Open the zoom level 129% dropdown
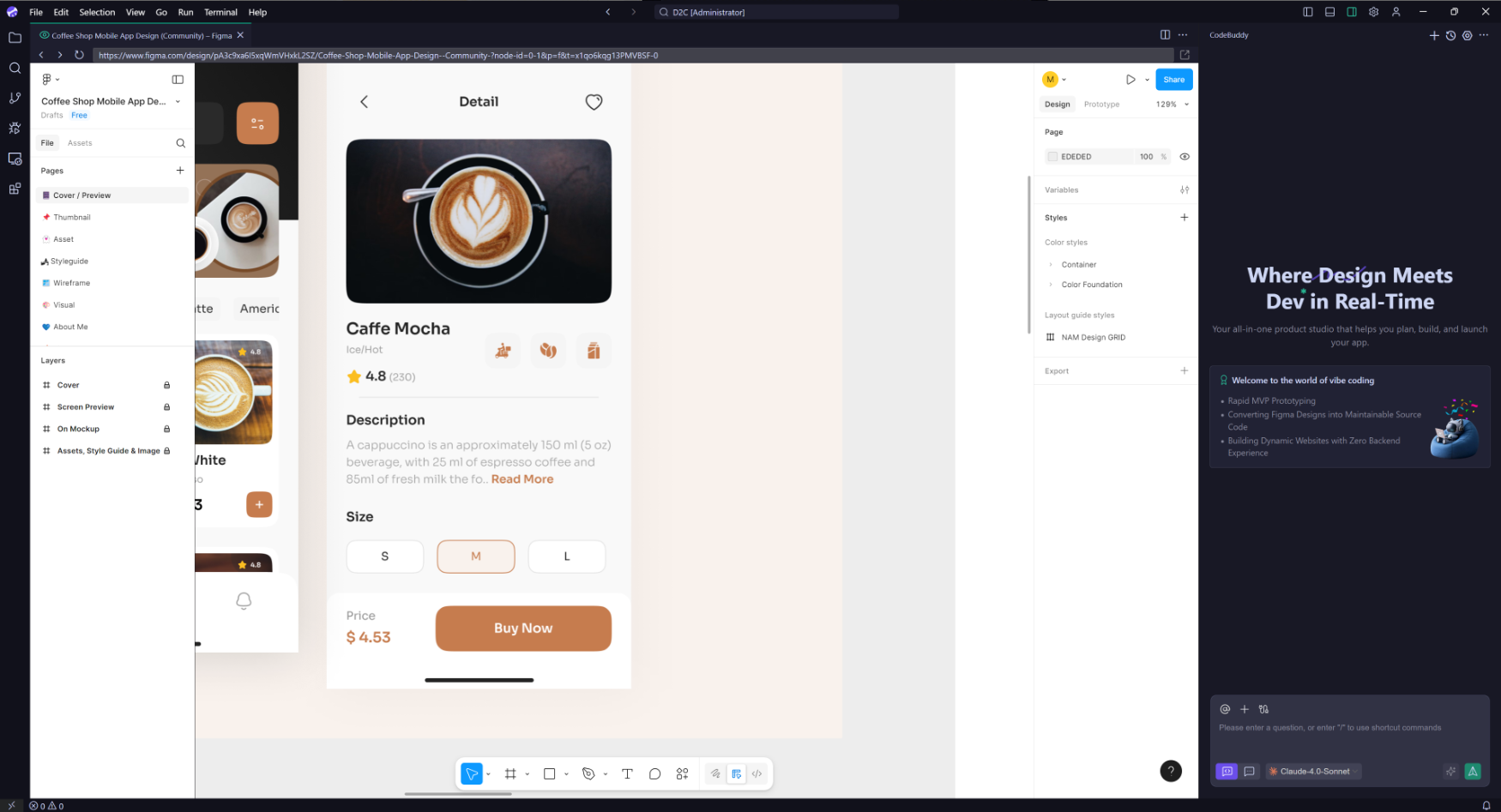 [x=1172, y=105]
